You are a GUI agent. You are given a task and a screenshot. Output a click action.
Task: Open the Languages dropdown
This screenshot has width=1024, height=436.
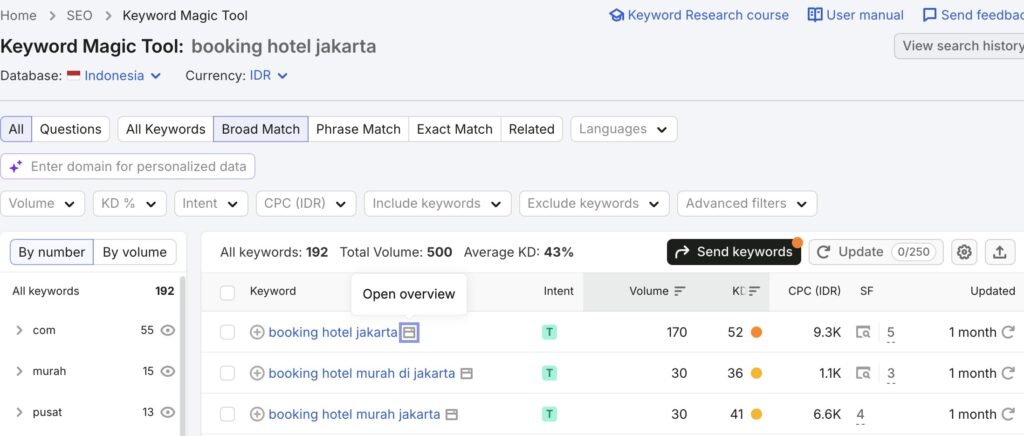pyautogui.click(x=624, y=129)
